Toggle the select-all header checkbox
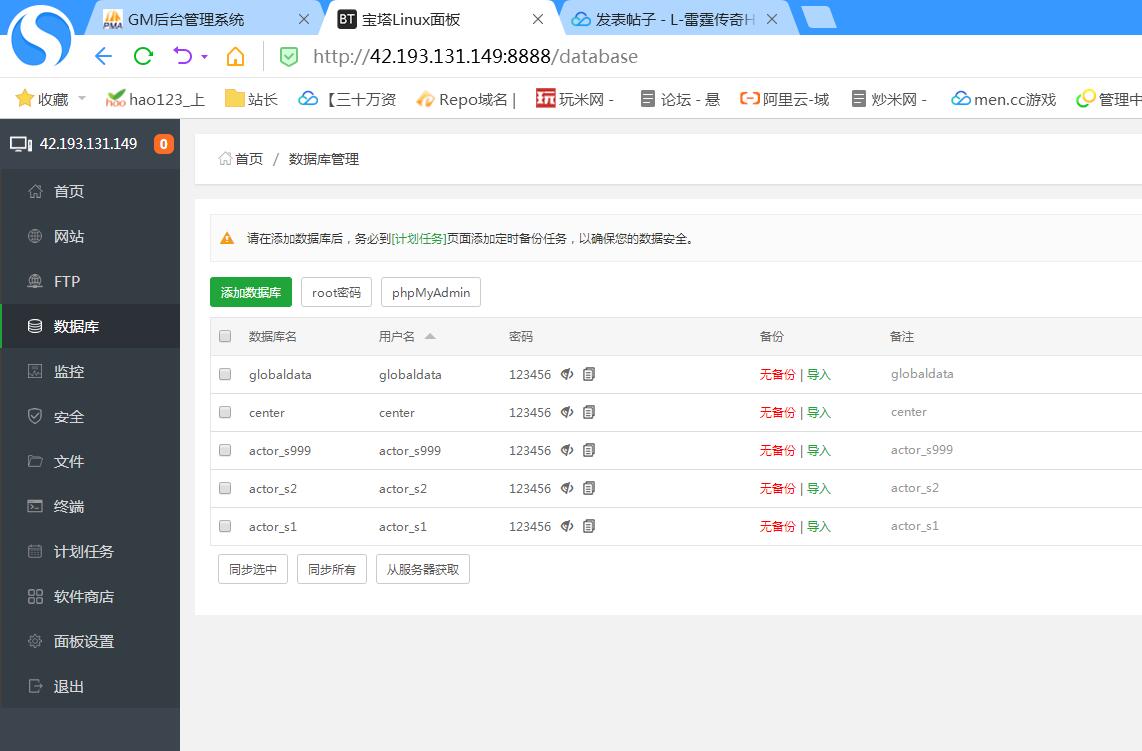Image resolution: width=1142 pixels, height=751 pixels. [x=225, y=336]
